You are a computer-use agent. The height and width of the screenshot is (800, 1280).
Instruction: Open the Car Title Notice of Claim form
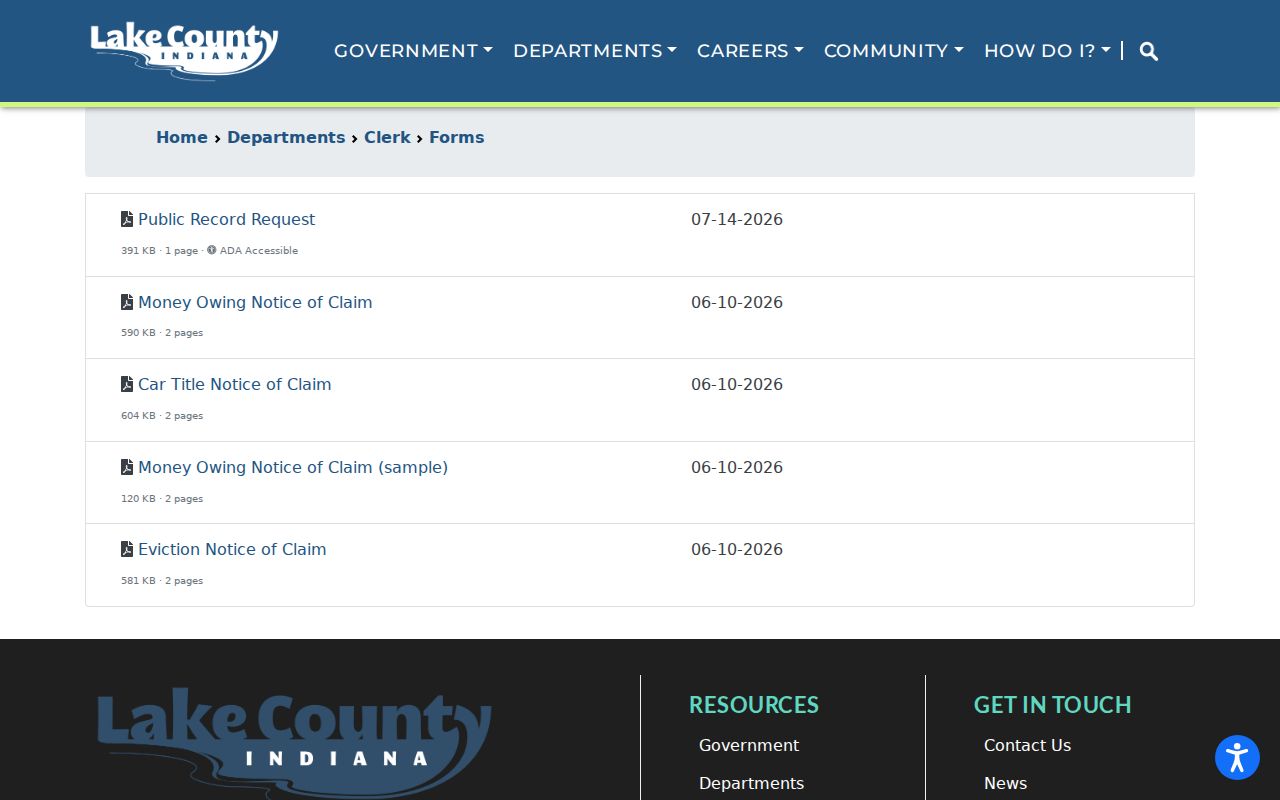(234, 384)
